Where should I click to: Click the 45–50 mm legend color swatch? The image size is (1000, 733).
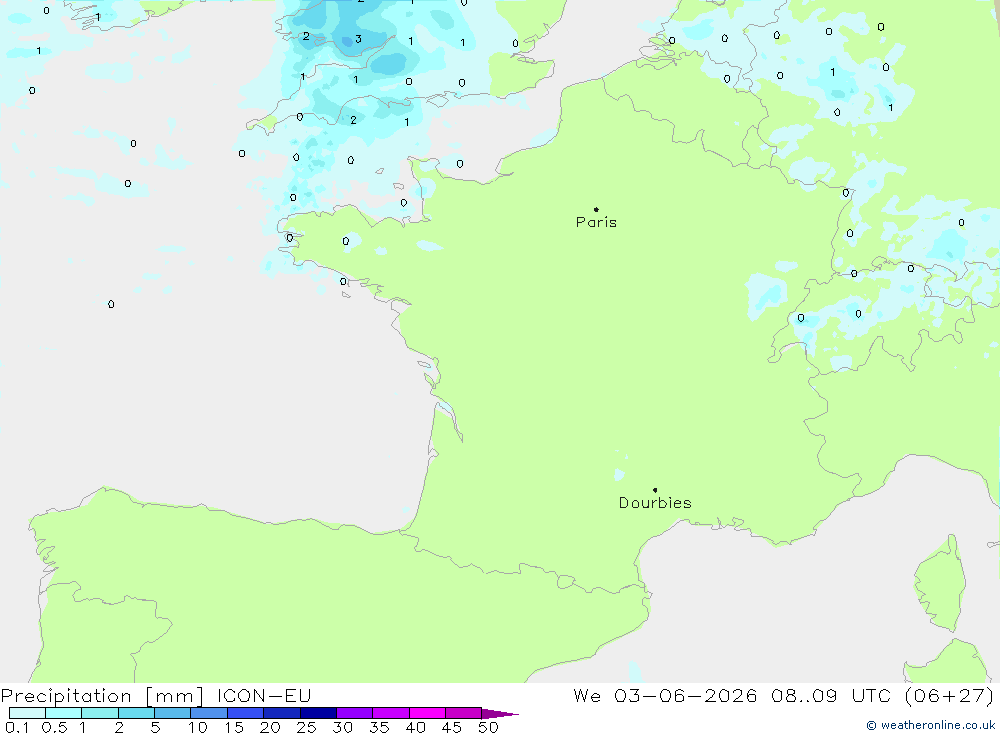coord(464,713)
